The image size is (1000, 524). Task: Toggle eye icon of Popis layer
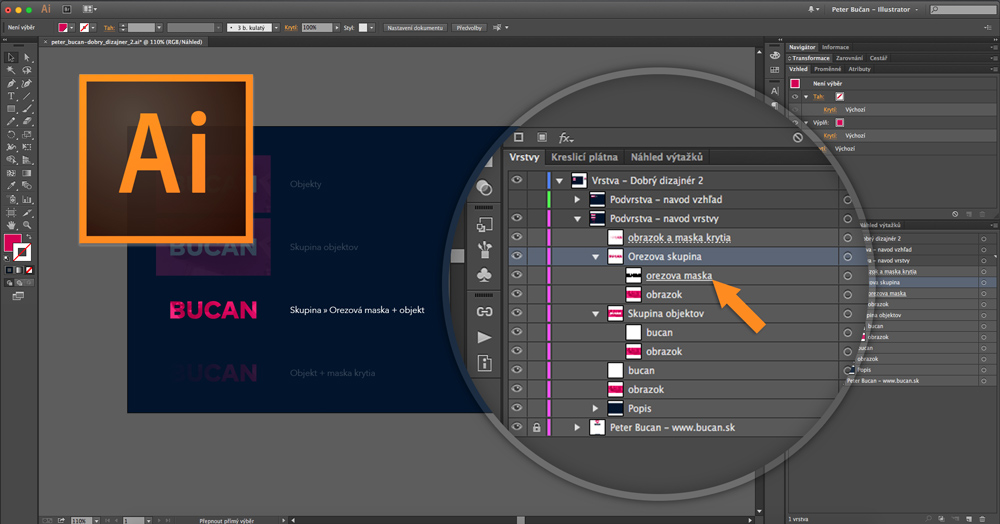517,408
